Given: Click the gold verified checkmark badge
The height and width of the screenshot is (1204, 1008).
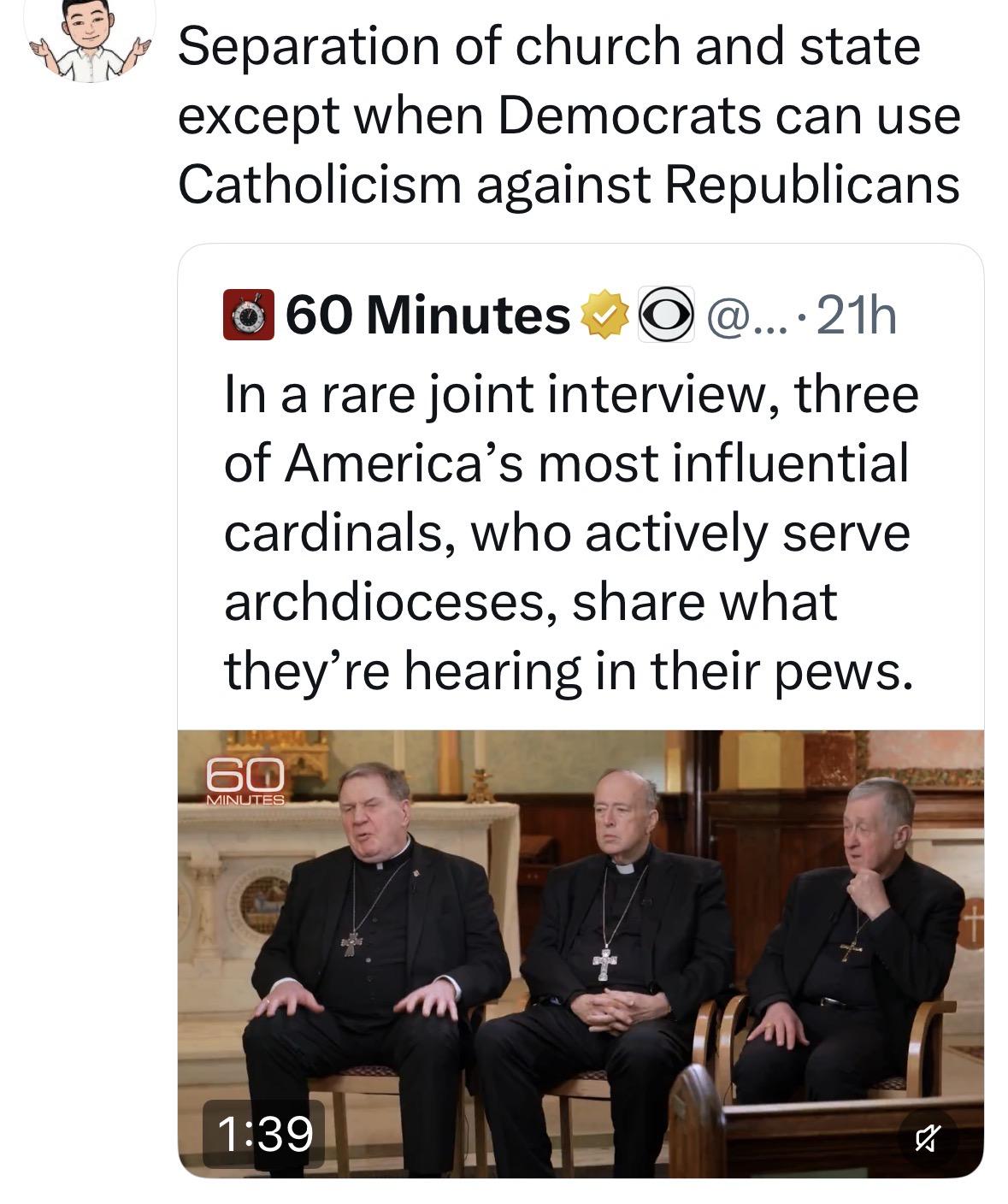Looking at the screenshot, I should coord(605,316).
